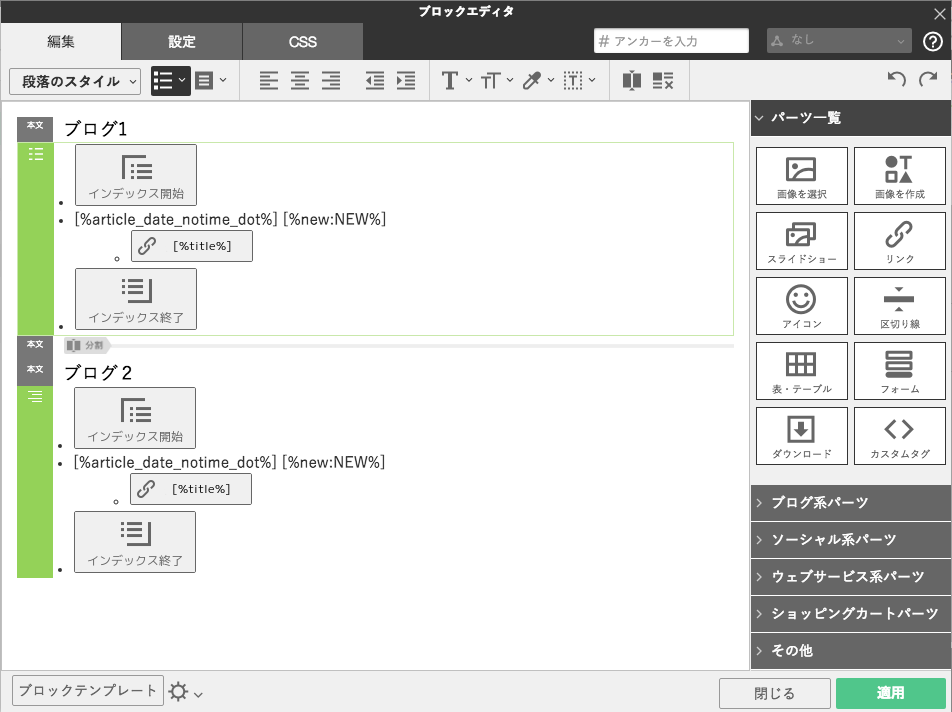This screenshot has width=952, height=712.
Task: Expand the ブログ系パーツ section
Action: coord(851,503)
